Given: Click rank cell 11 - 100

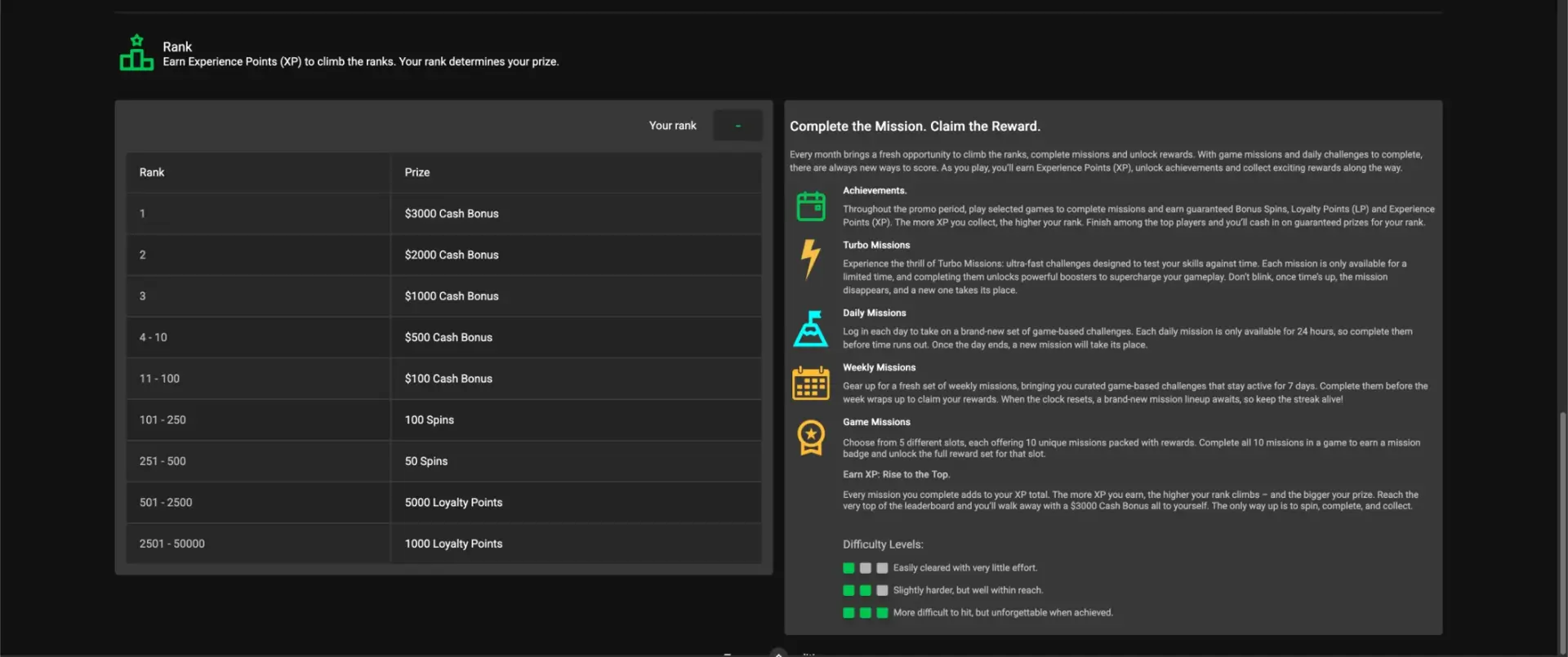Looking at the screenshot, I should (258, 379).
